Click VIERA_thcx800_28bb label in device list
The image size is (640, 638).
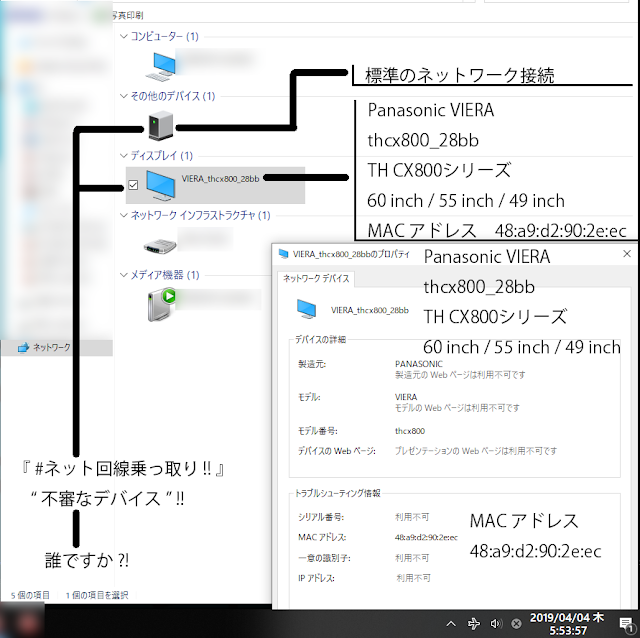tap(220, 178)
